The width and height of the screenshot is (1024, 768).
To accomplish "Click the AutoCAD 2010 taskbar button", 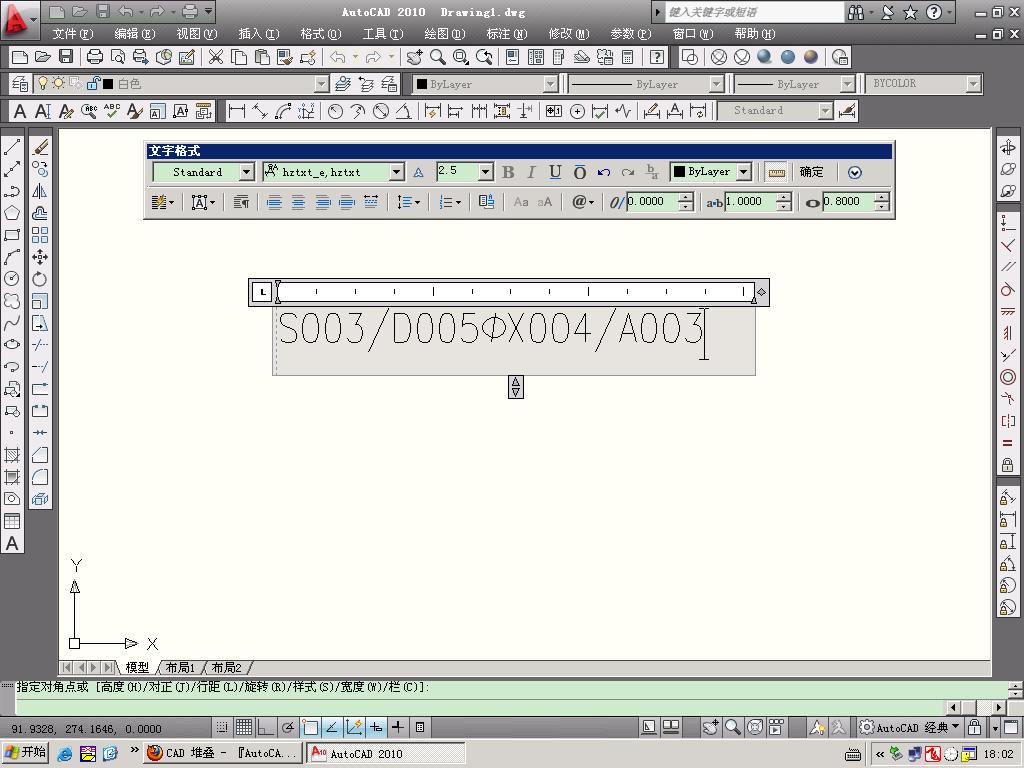I will (387, 753).
